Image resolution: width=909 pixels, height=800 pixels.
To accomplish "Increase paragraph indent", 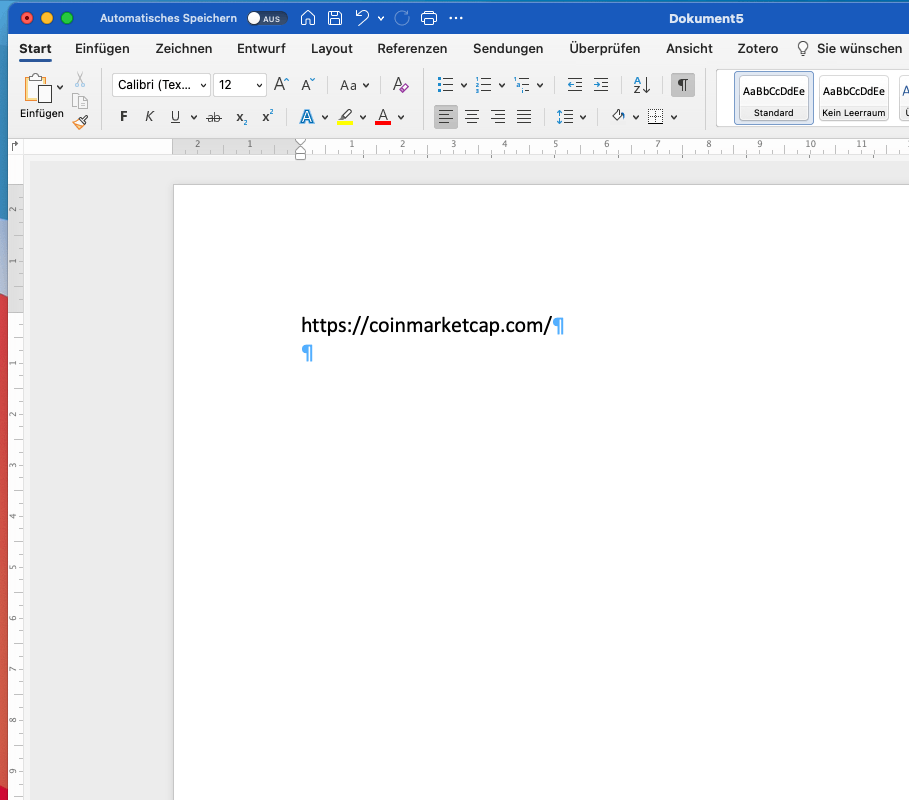I will (x=601, y=85).
